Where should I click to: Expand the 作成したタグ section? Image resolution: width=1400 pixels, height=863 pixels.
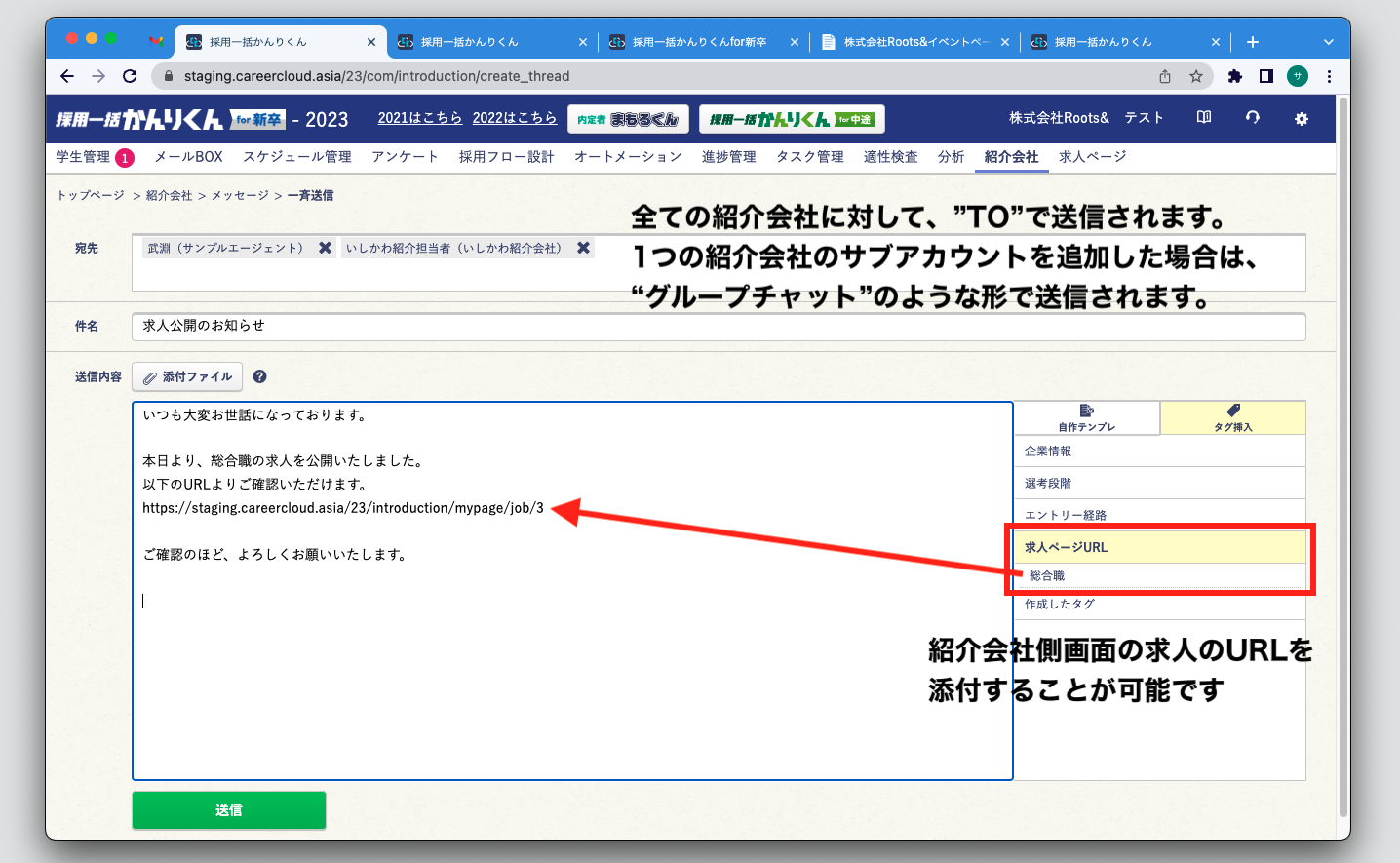(1060, 605)
